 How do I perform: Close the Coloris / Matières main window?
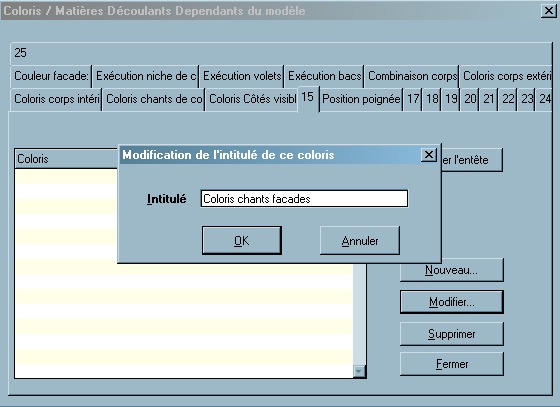549,11
